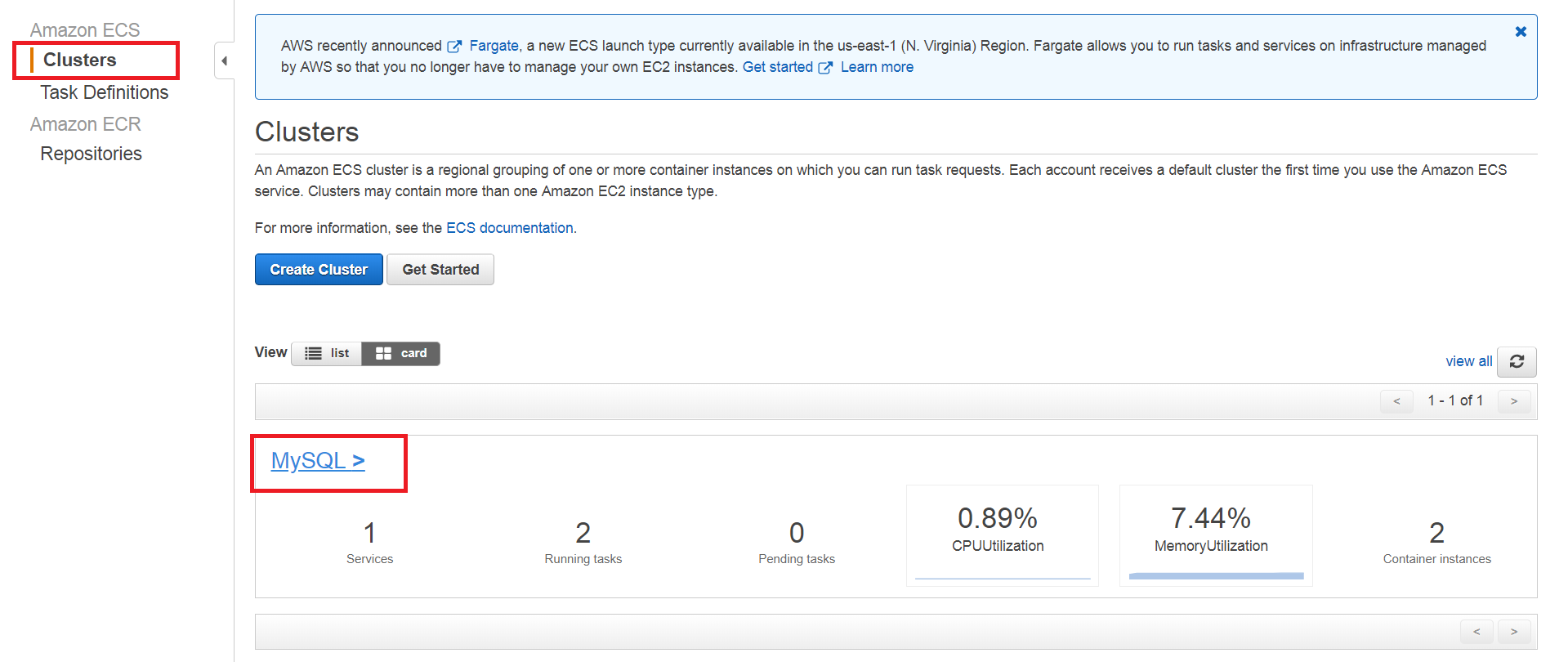1568x662 pixels.
Task: Click the MemoryUtilization progress bar
Action: tap(1216, 576)
